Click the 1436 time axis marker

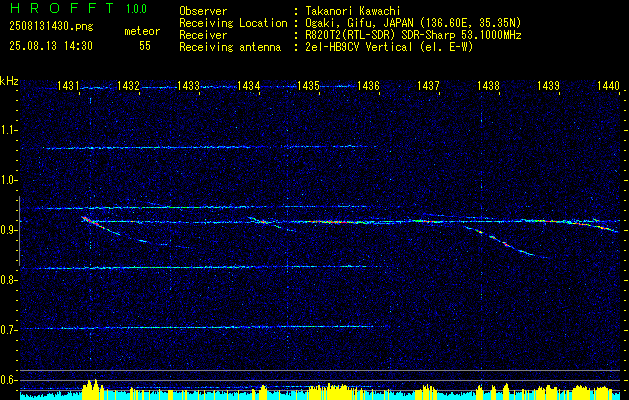[368, 86]
